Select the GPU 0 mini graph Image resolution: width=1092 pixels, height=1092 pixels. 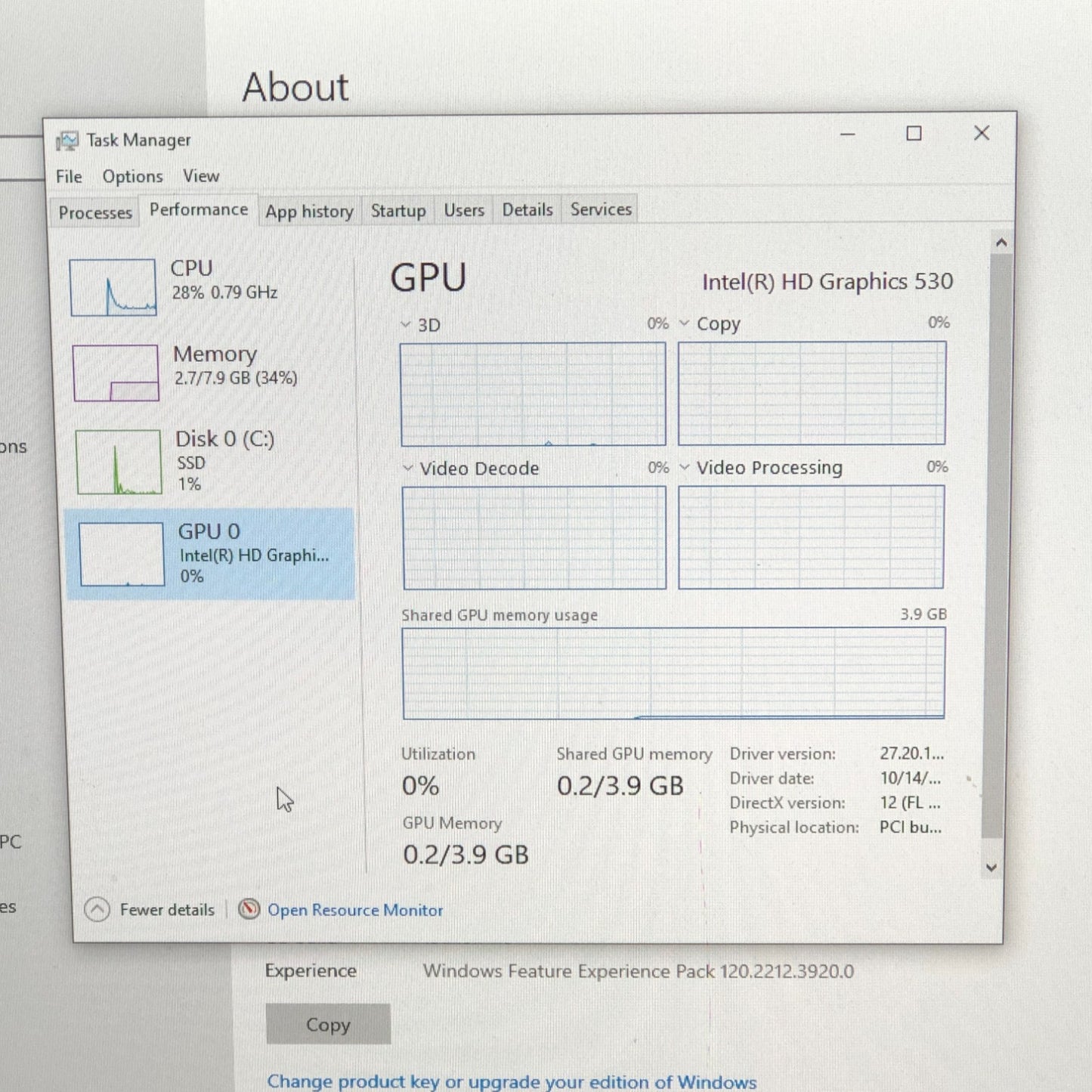tap(122, 554)
